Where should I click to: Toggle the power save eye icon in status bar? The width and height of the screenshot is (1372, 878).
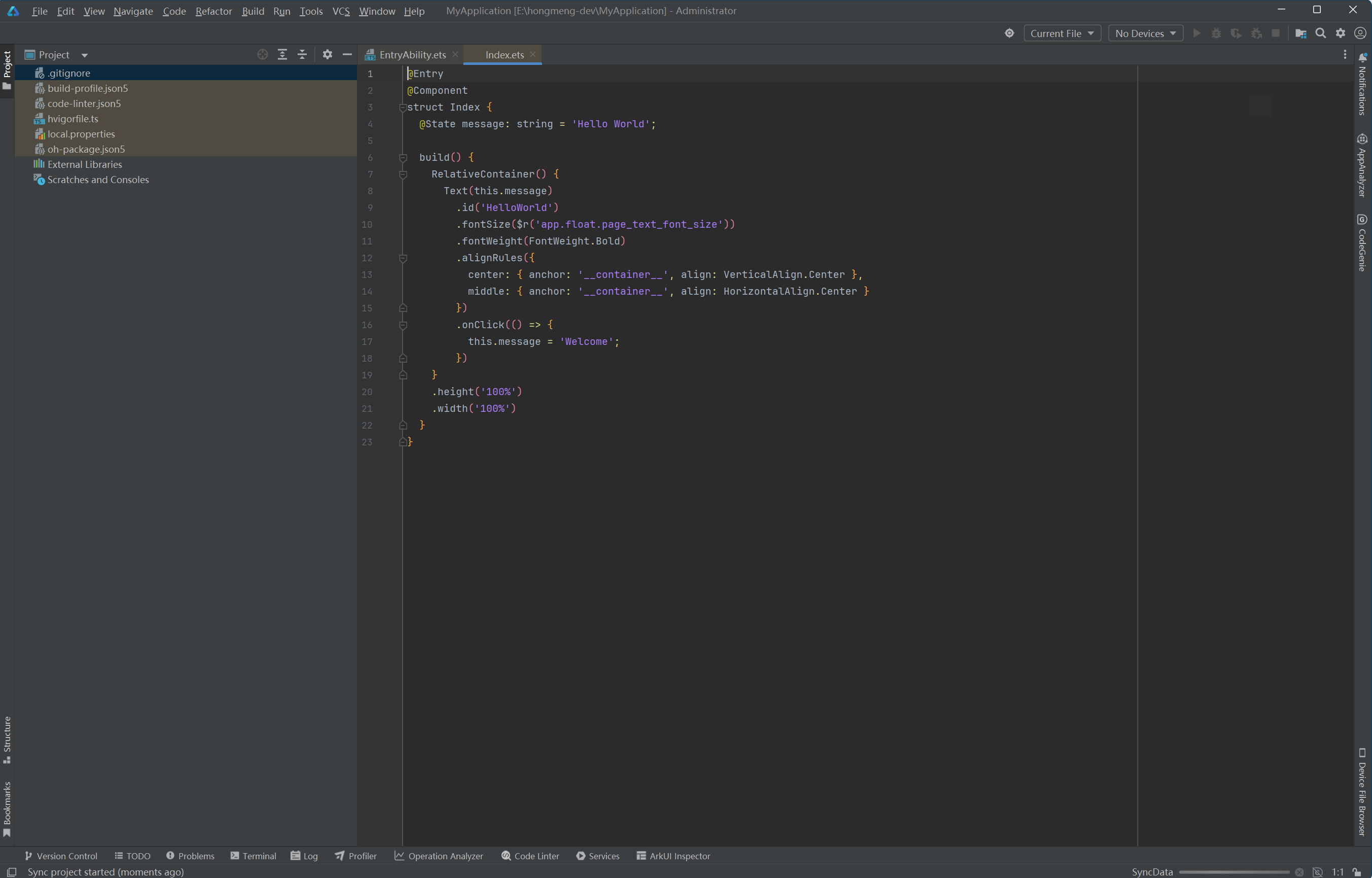[1317, 872]
